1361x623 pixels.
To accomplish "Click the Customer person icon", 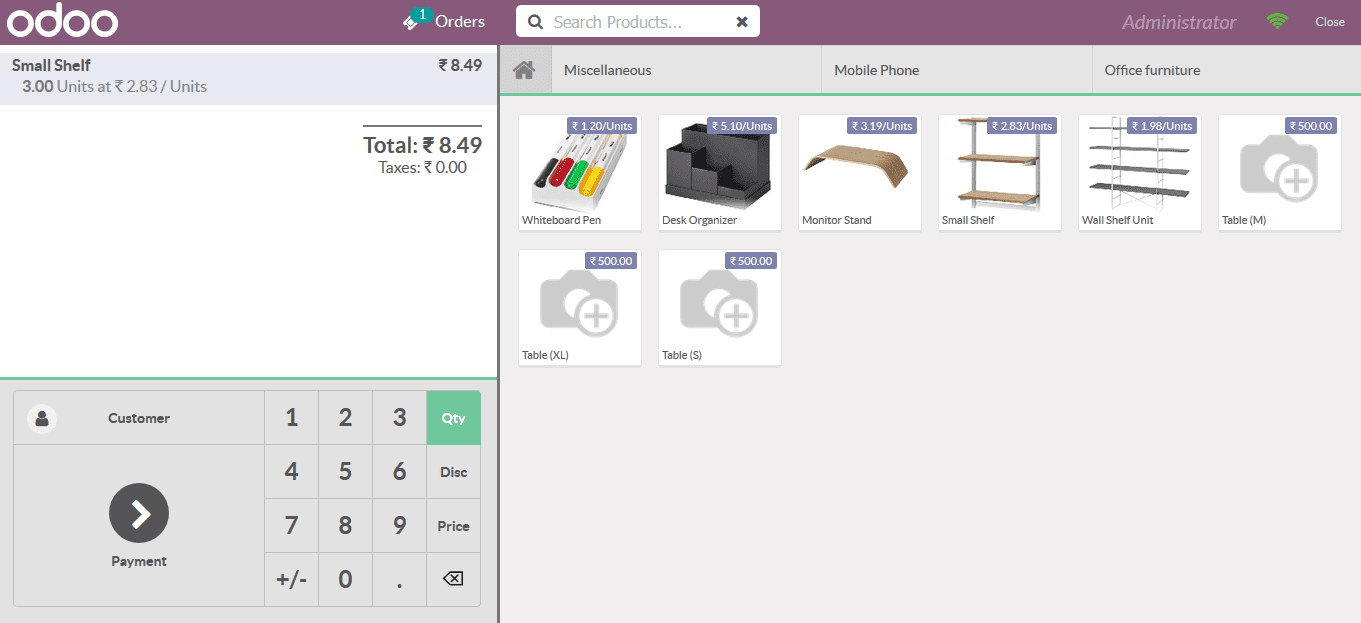I will 41,418.
